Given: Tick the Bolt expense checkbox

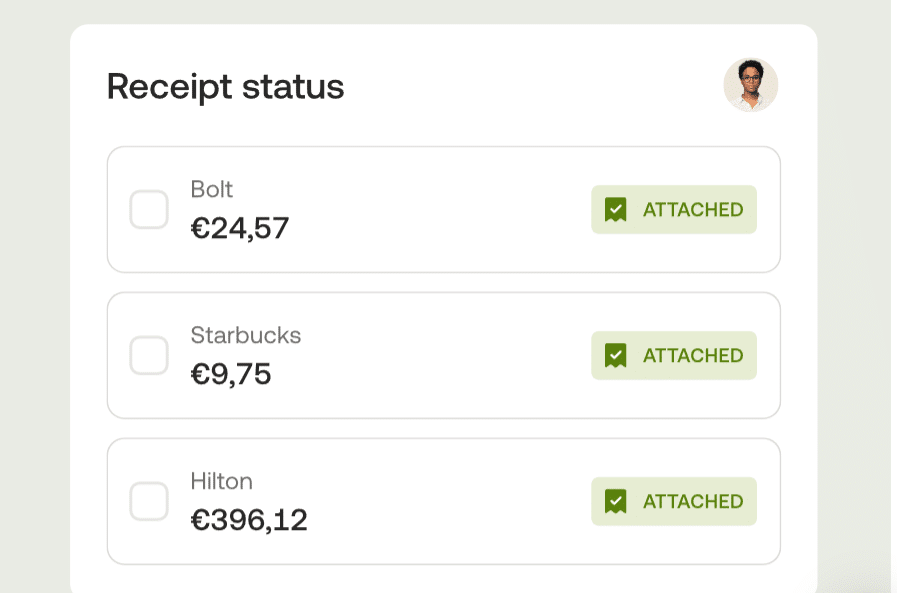Looking at the screenshot, I should point(149,210).
